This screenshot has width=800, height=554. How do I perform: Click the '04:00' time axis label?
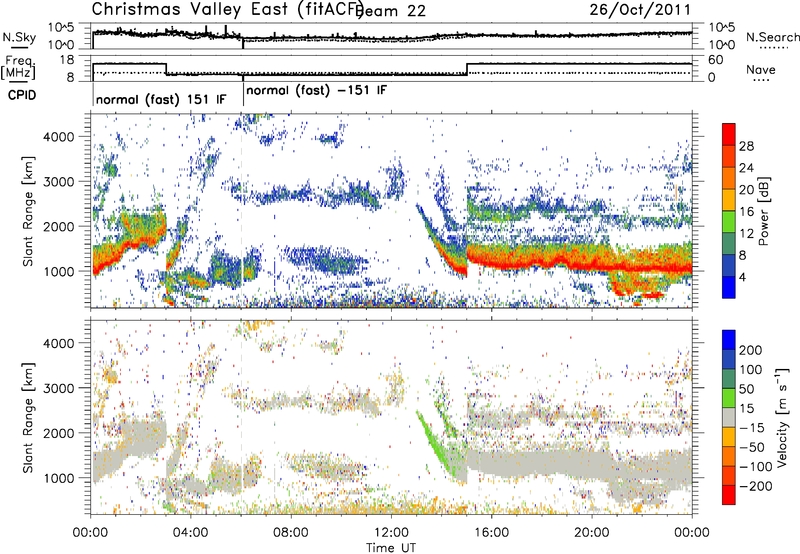[x=191, y=532]
